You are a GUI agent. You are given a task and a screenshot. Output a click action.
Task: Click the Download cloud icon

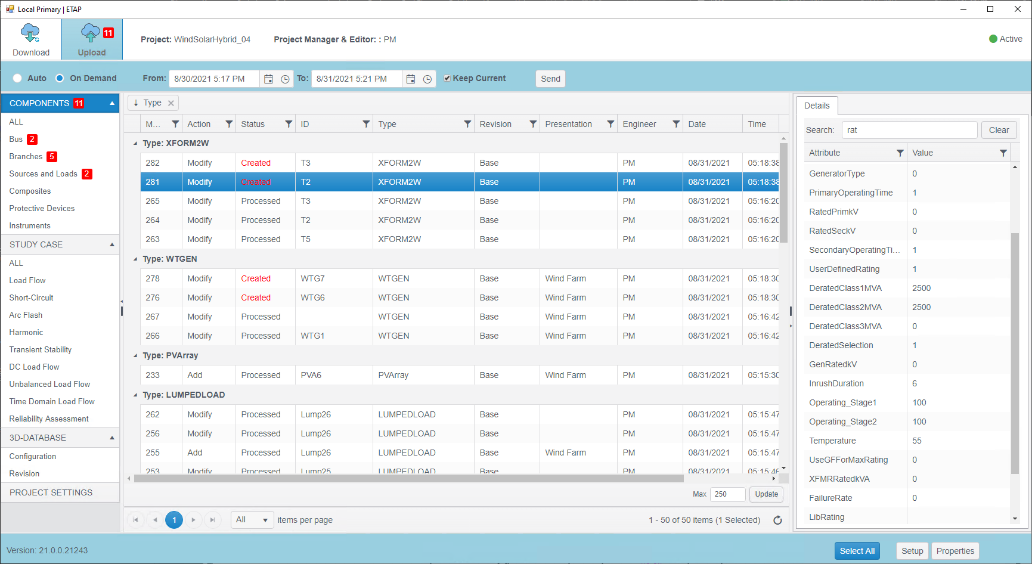coord(30,33)
